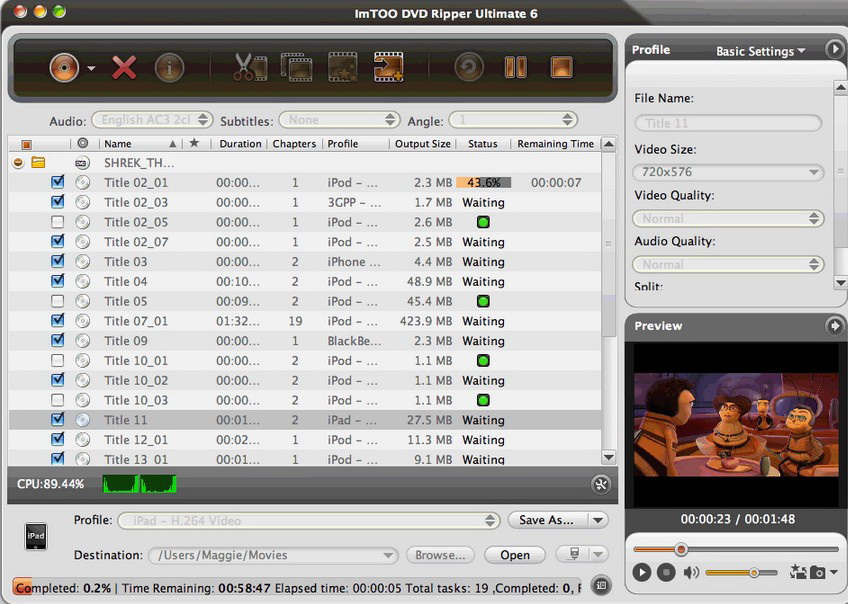Uncheck the Title 02_03 checkbox

(x=57, y=202)
